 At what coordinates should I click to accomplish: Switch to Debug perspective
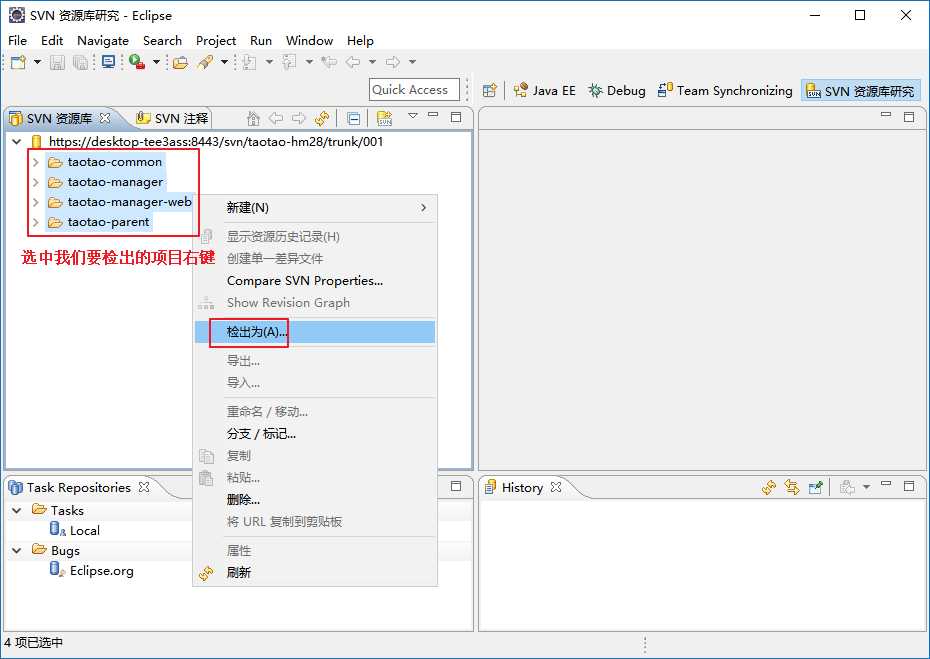pyautogui.click(x=617, y=91)
